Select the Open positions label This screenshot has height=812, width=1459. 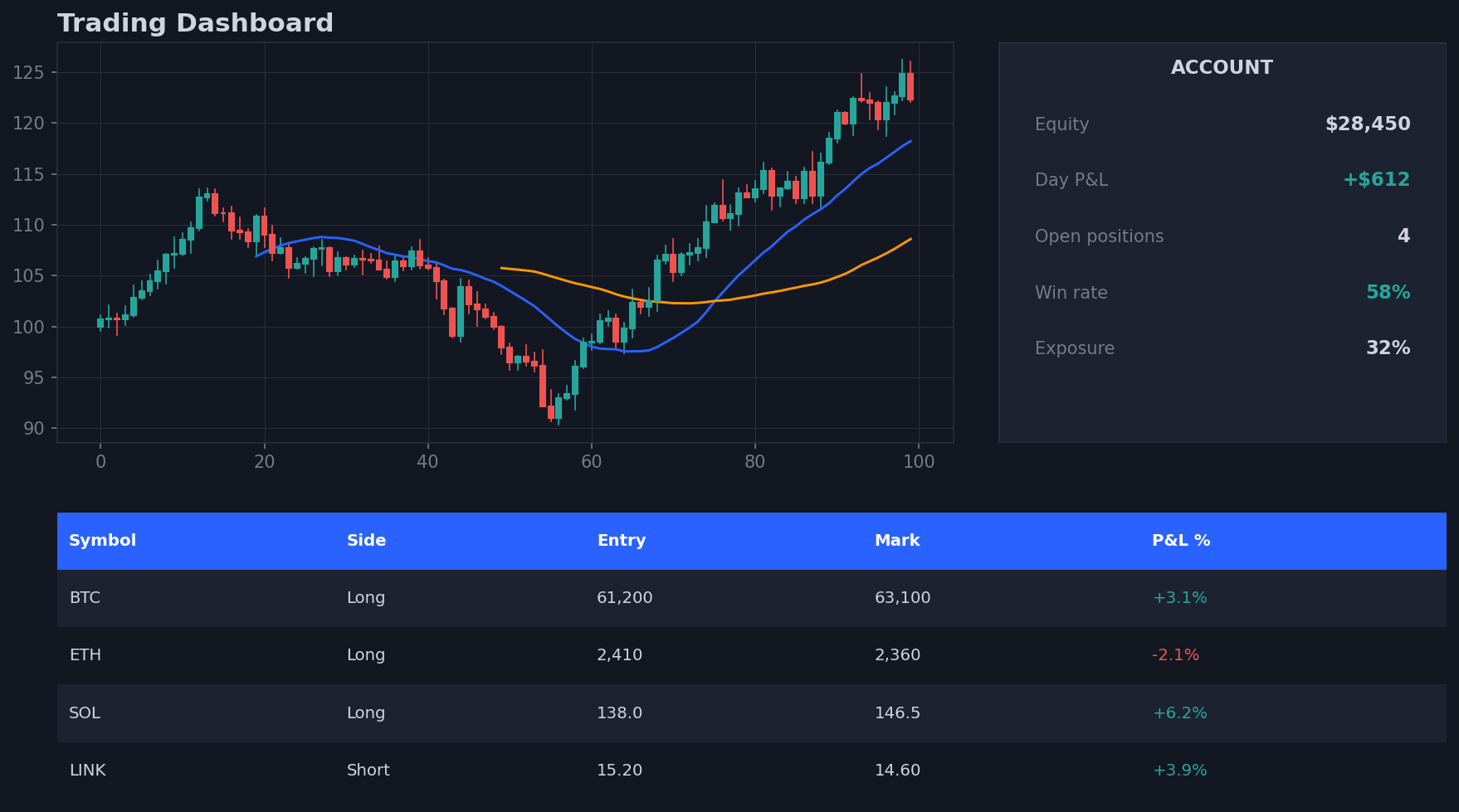1099,236
